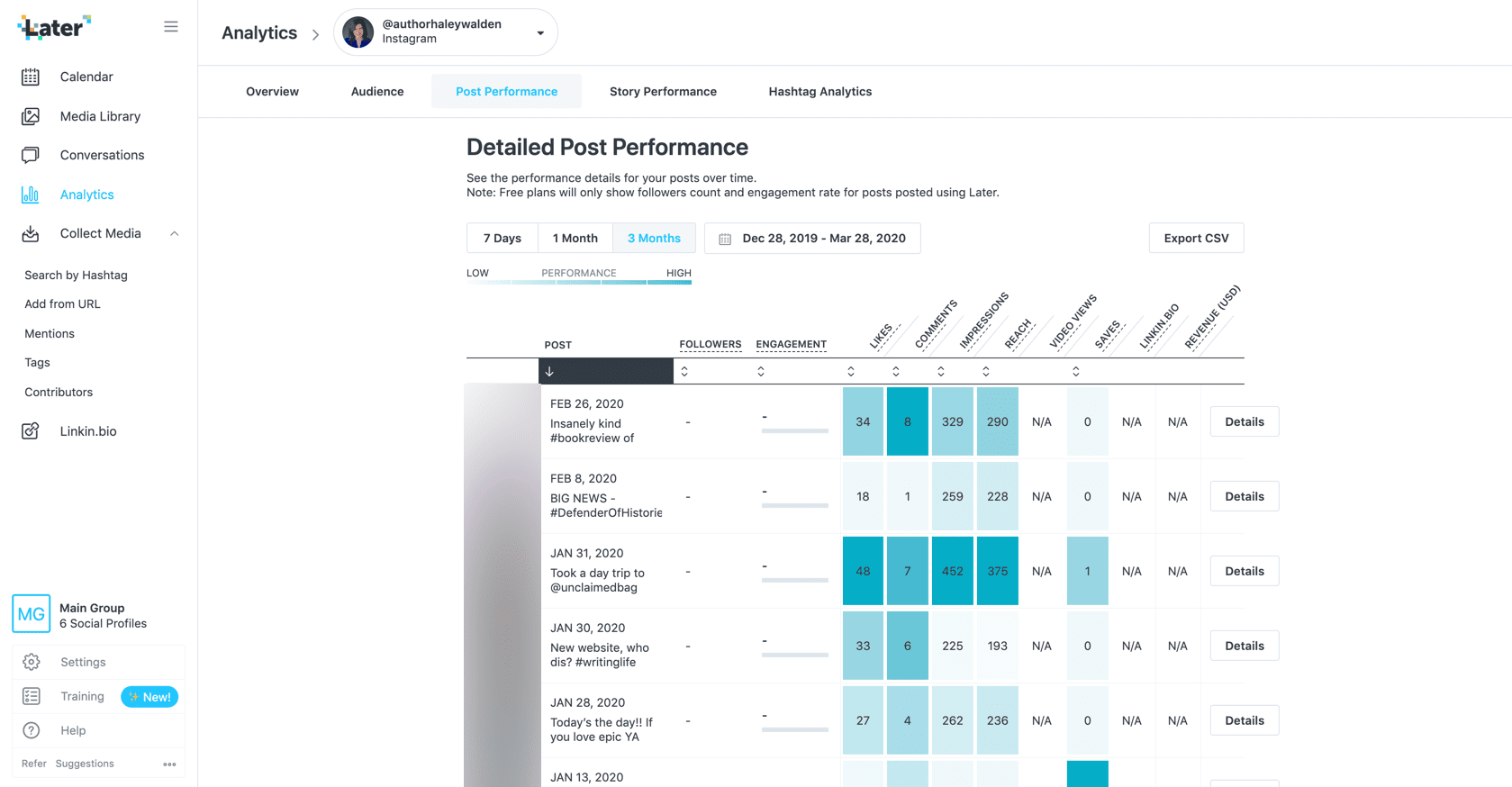Select the 1 Month range
1512x787 pixels.
click(x=575, y=239)
